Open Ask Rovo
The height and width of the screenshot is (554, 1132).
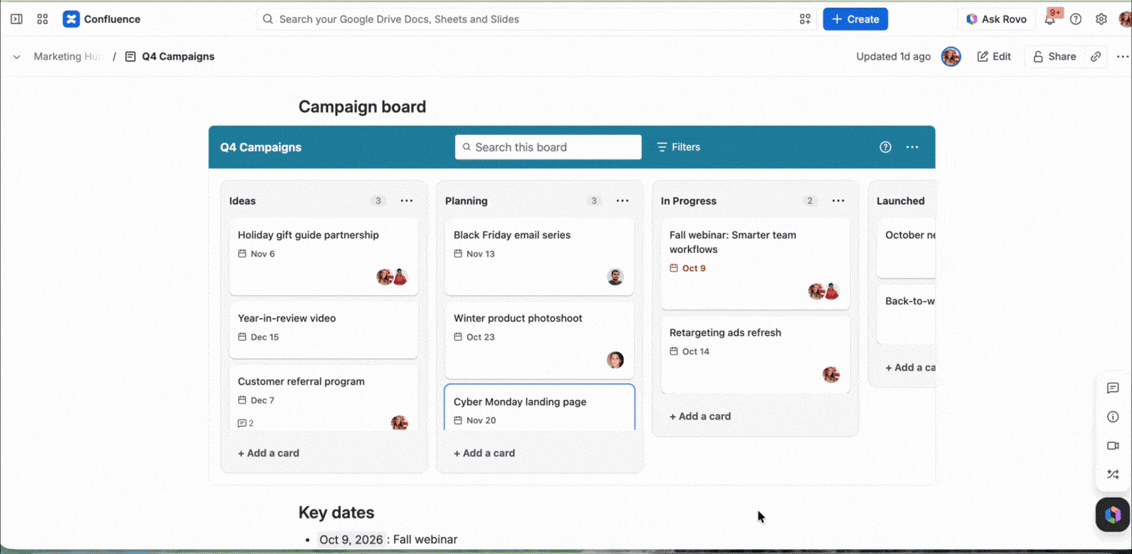point(996,20)
